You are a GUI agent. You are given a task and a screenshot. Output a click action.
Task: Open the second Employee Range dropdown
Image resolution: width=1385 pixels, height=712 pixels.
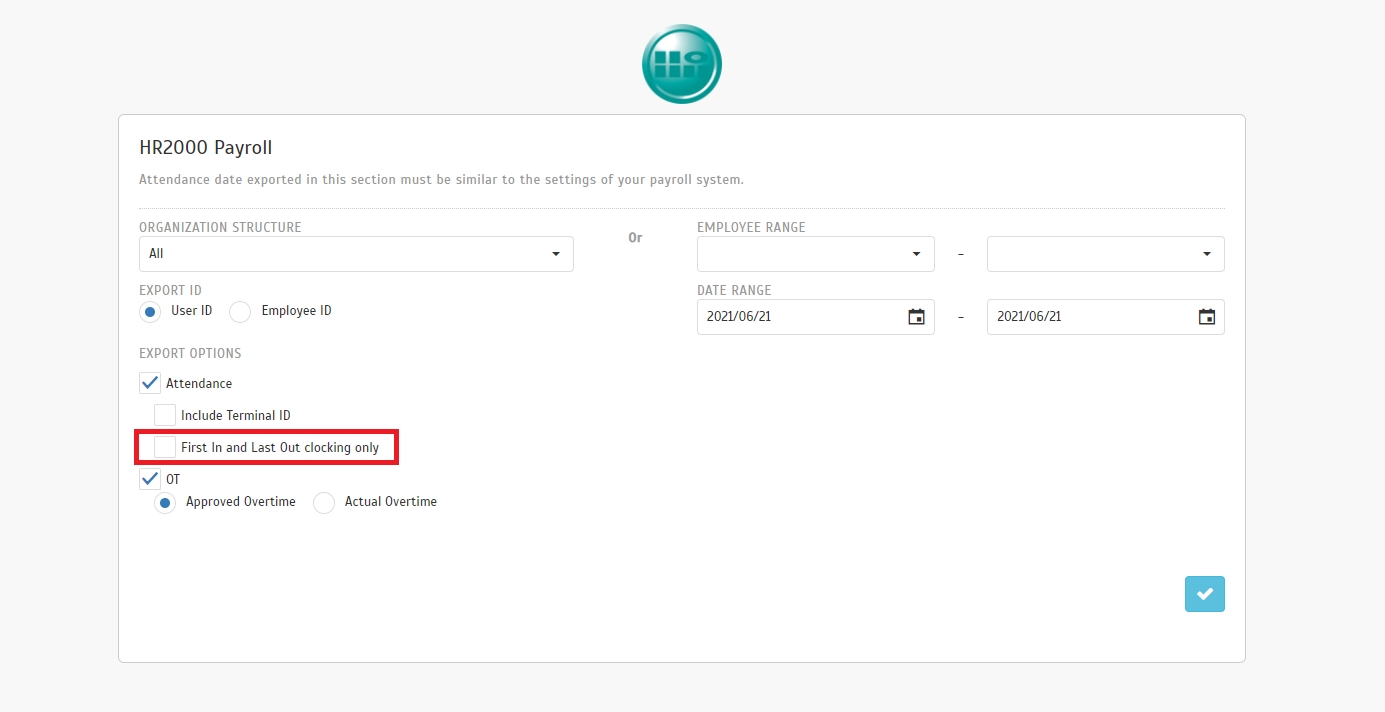(1105, 254)
